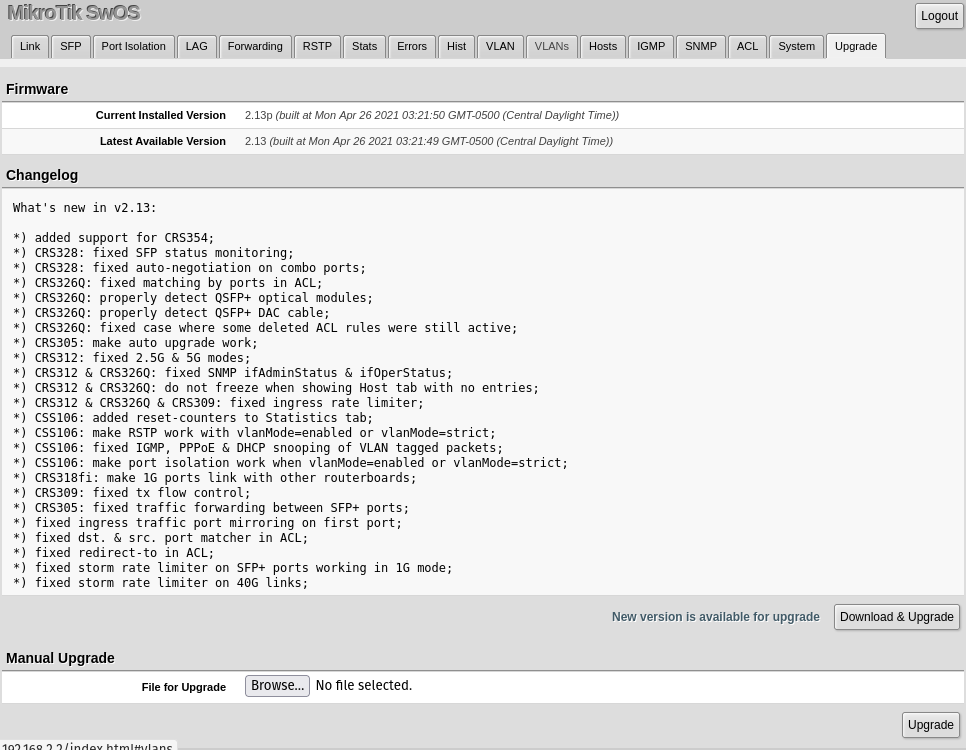The width and height of the screenshot is (966, 750).
Task: Open the VLAN tab
Action: (500, 46)
